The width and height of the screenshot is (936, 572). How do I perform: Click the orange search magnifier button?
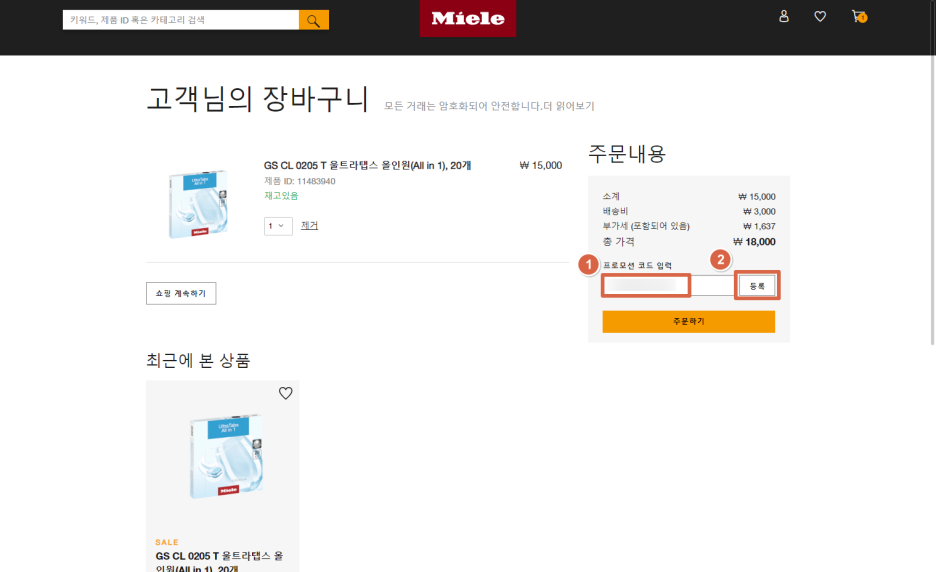[313, 20]
